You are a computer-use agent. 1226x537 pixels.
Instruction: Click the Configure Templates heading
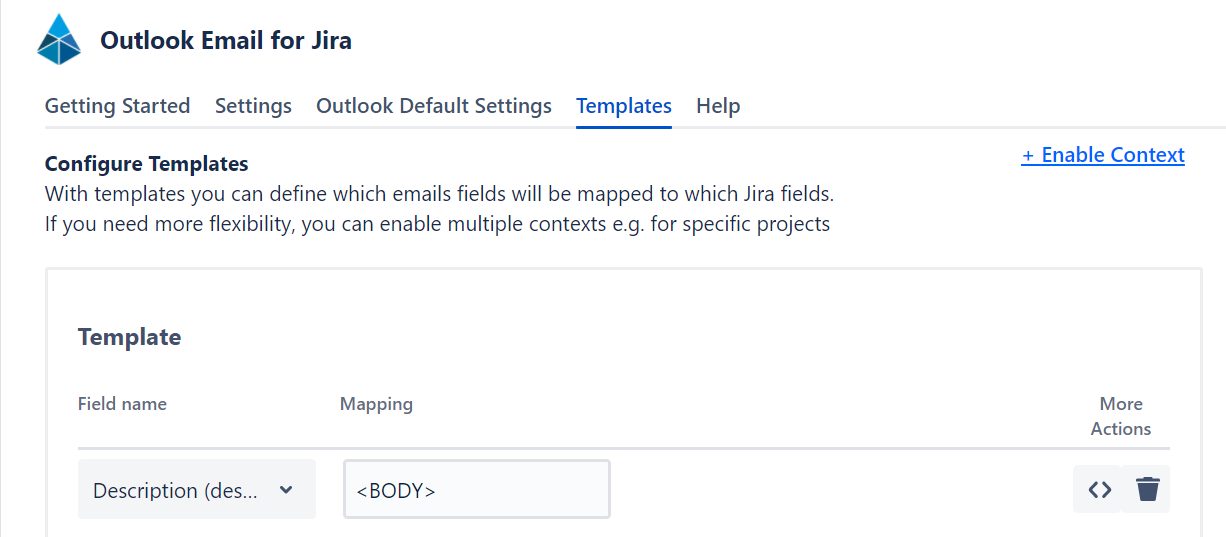pyautogui.click(x=146, y=164)
